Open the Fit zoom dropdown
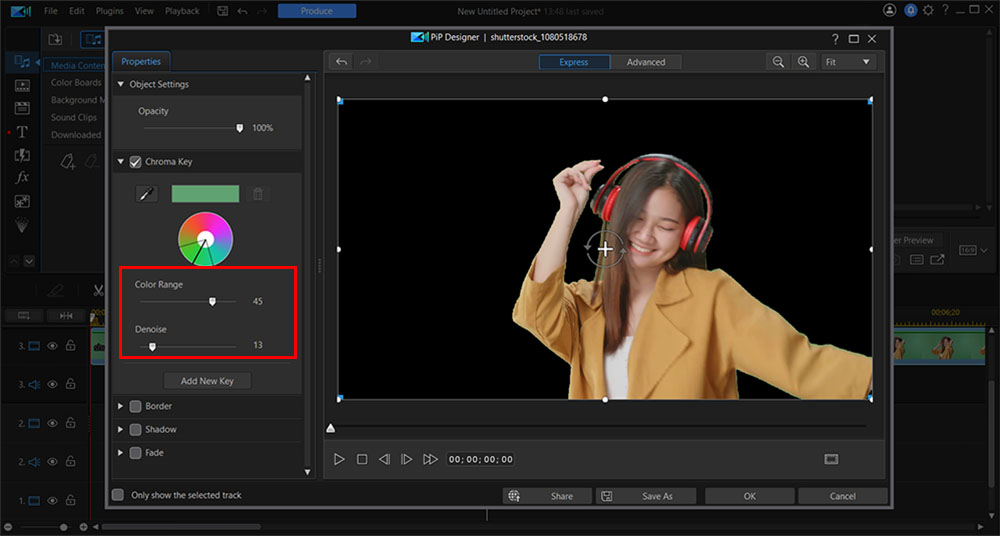 coord(847,62)
